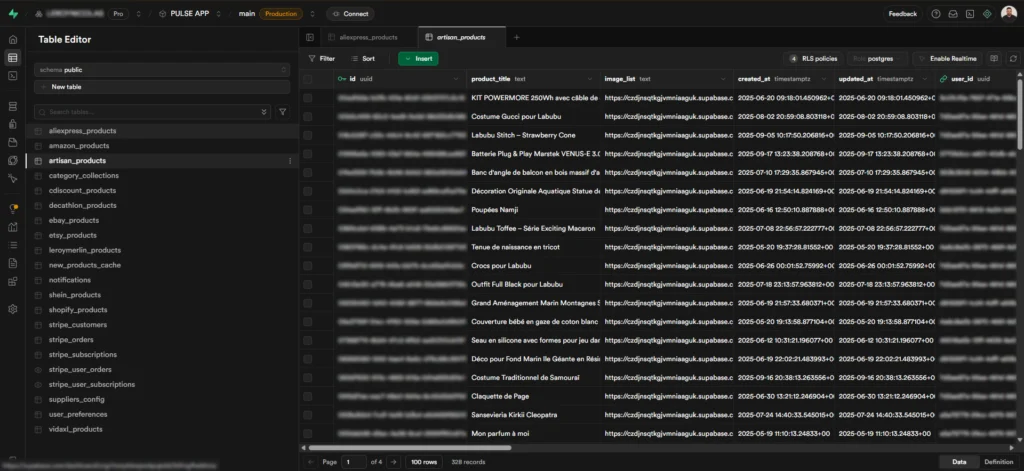Open the API docs book icon in toolbar
The image size is (1024, 471).
pos(994,59)
